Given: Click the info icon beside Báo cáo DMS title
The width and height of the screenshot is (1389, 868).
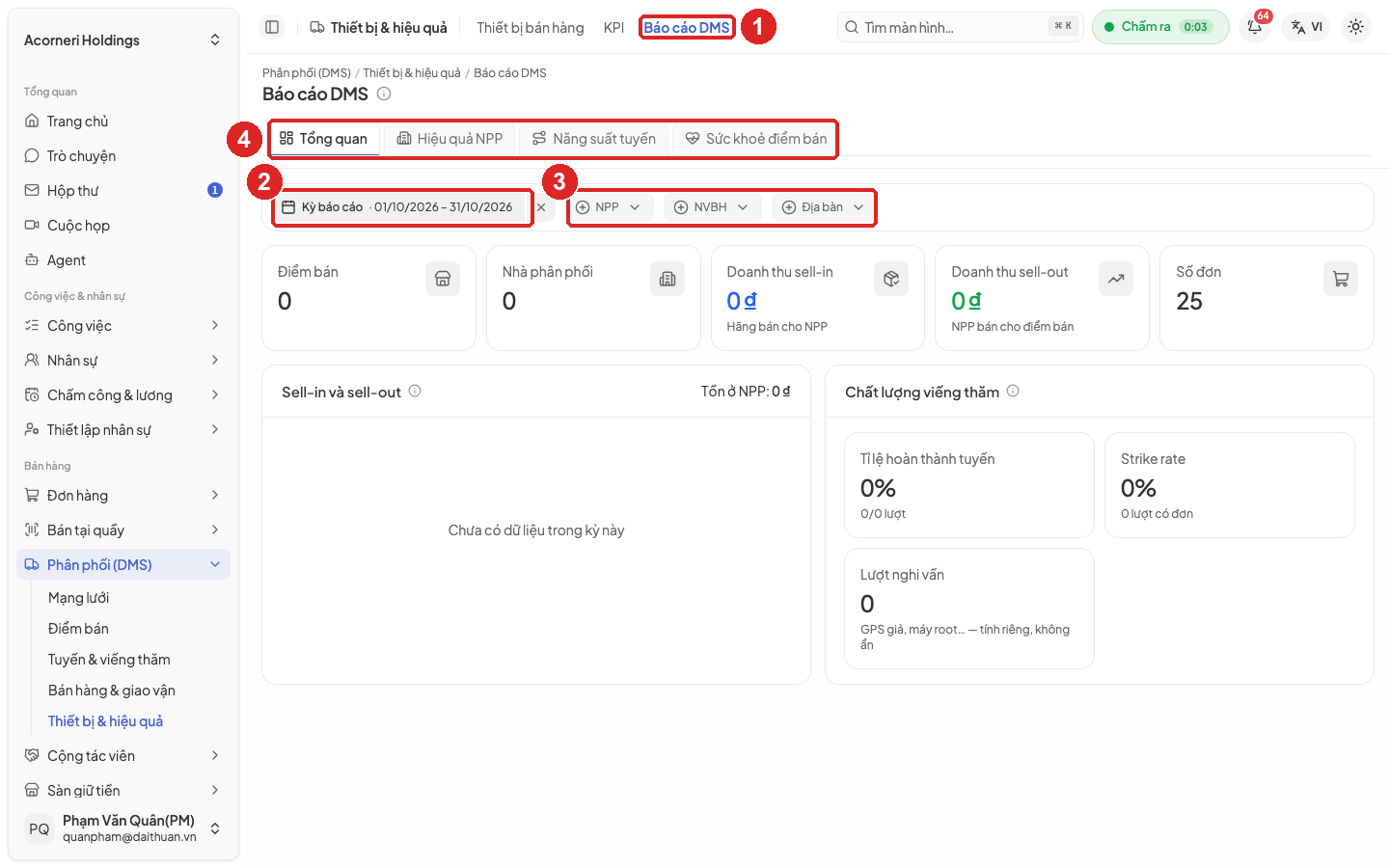Looking at the screenshot, I should [384, 94].
